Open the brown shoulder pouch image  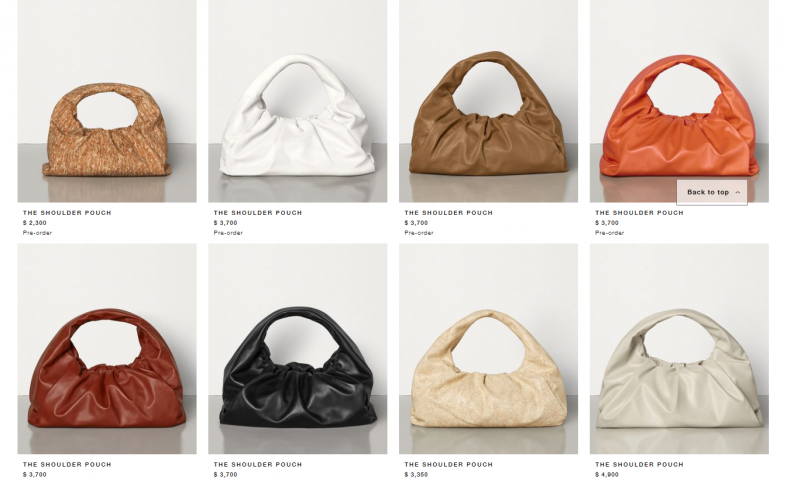(488, 101)
